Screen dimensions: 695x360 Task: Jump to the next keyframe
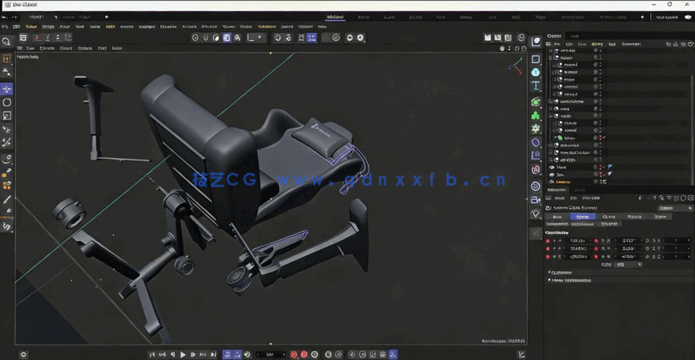coord(203,355)
